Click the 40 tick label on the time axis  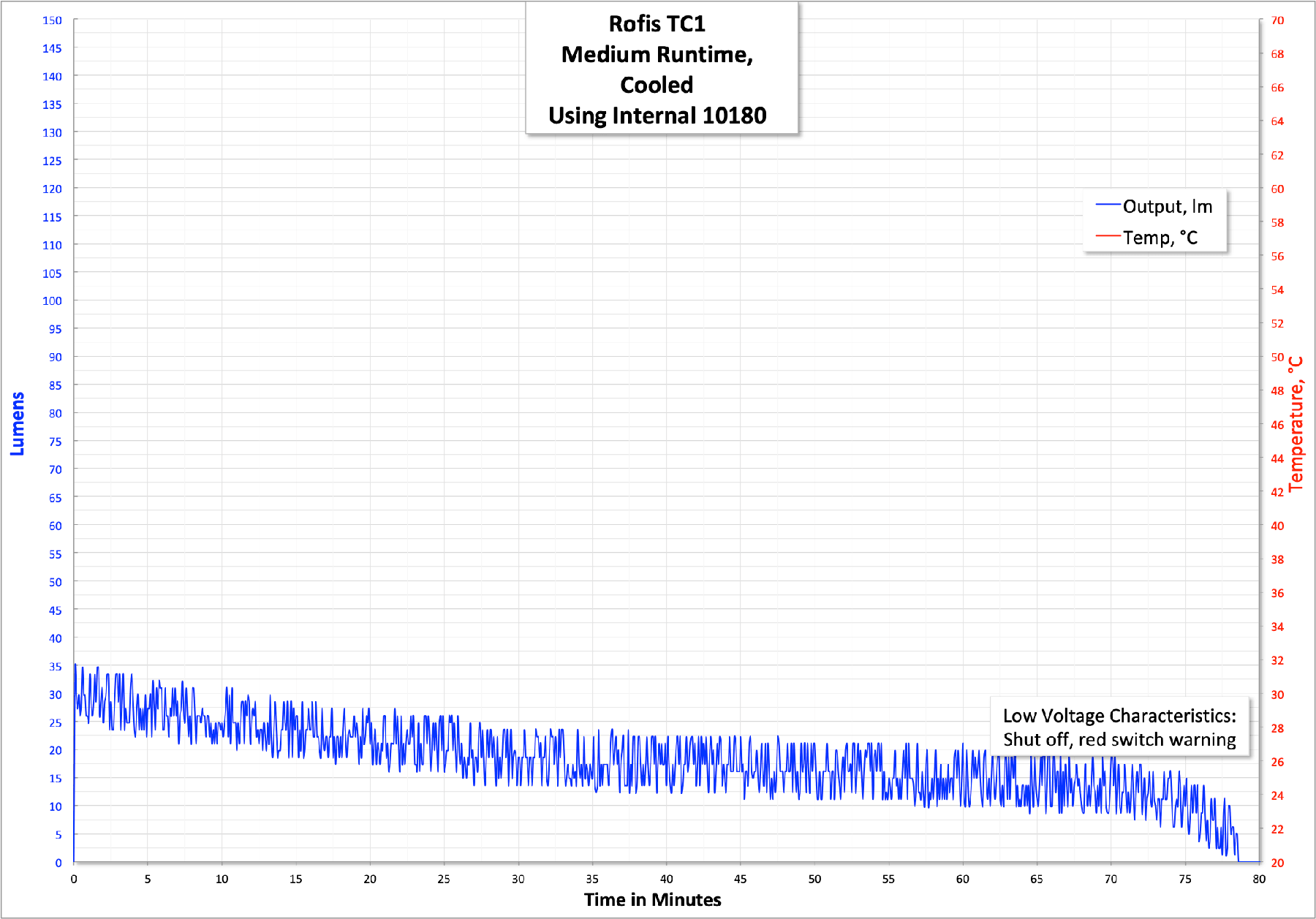click(x=666, y=879)
